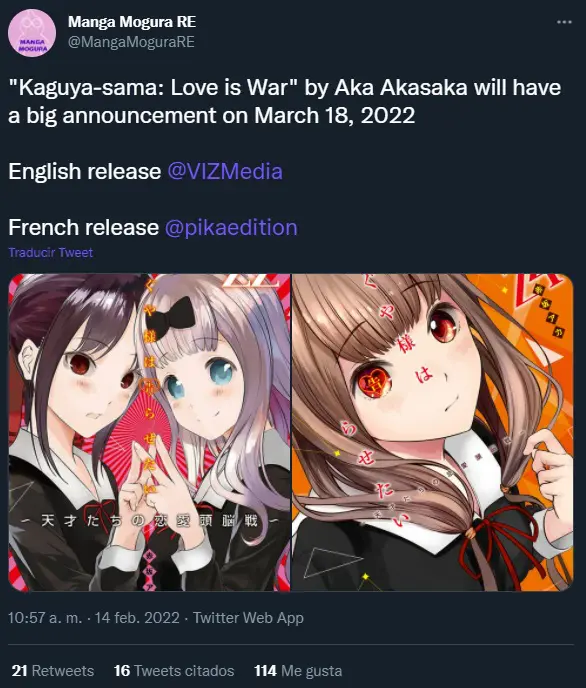Open the Manga Mogura RE profile avatar

tap(32, 33)
